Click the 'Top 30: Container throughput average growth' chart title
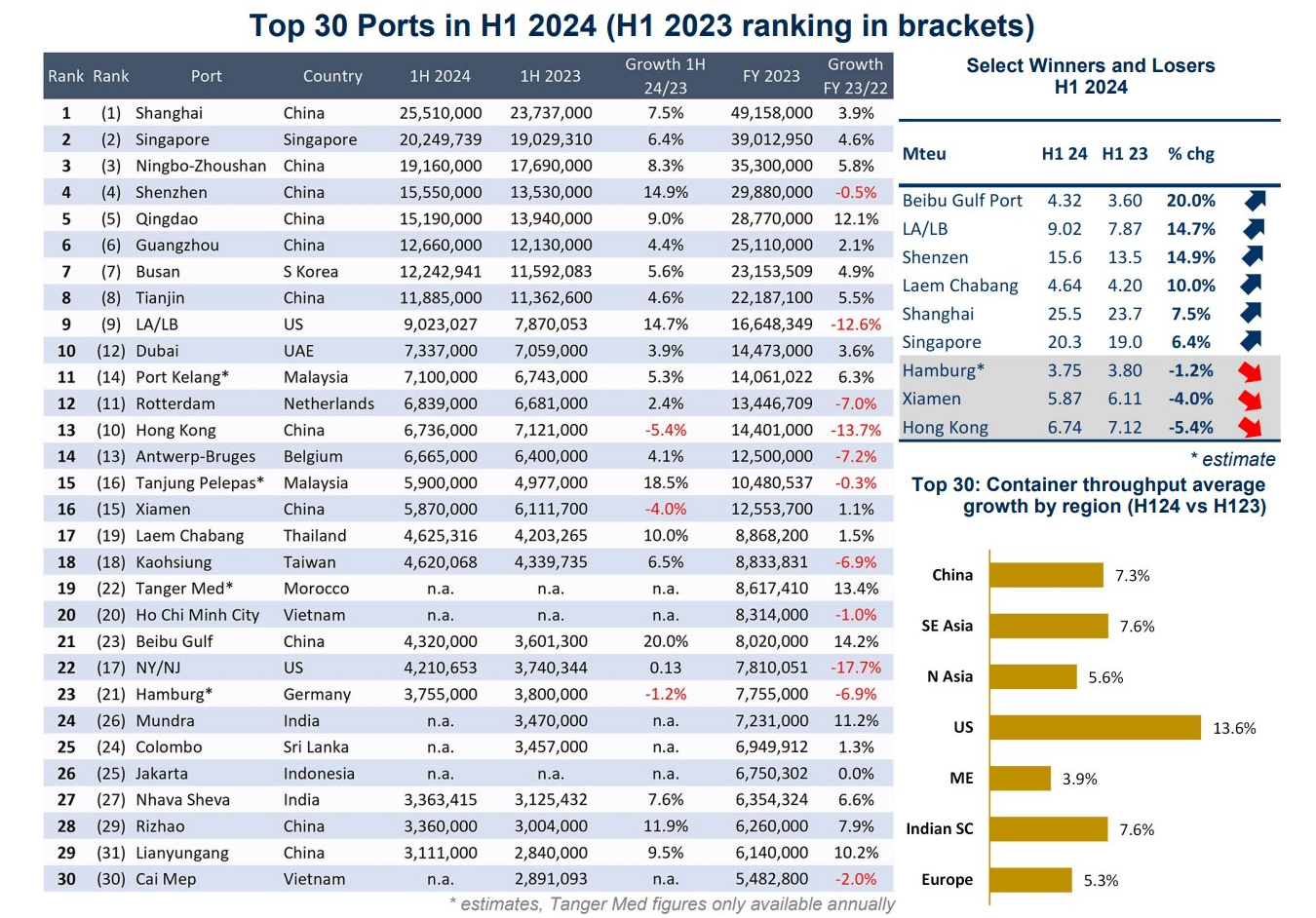Viewport: 1316px width, 918px height. (x=1089, y=495)
